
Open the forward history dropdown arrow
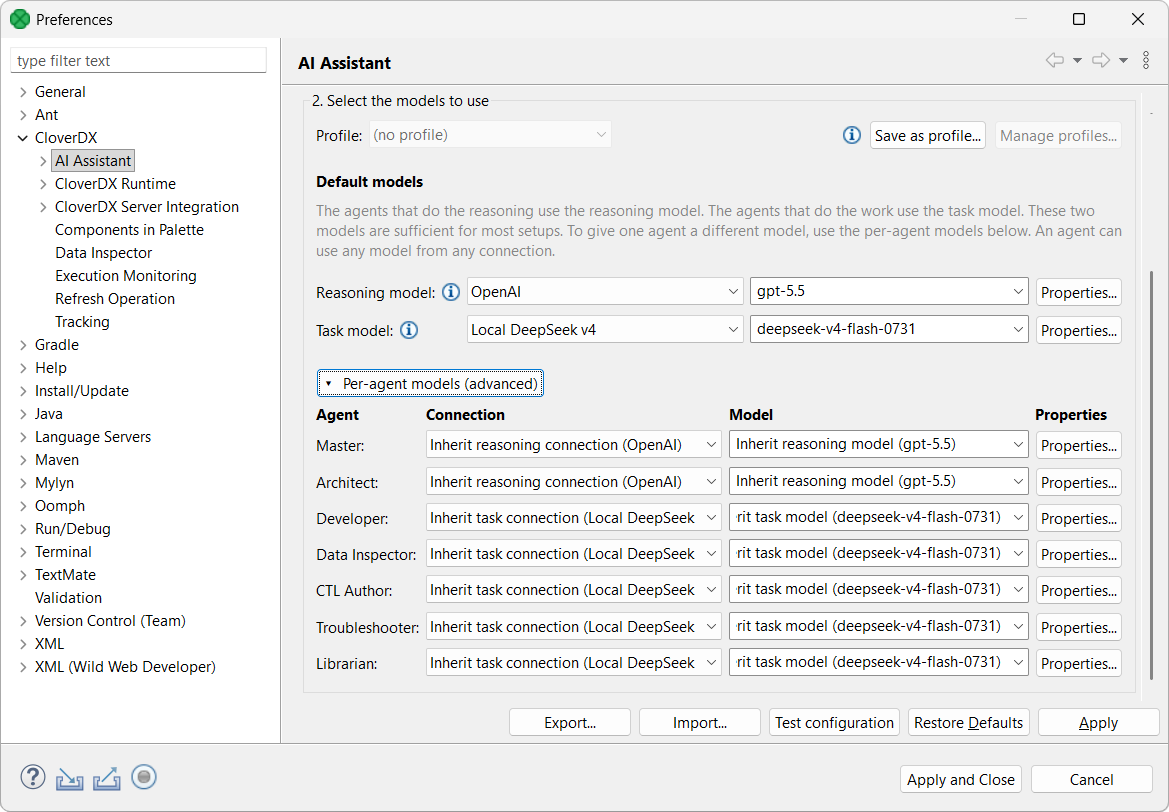click(1123, 60)
